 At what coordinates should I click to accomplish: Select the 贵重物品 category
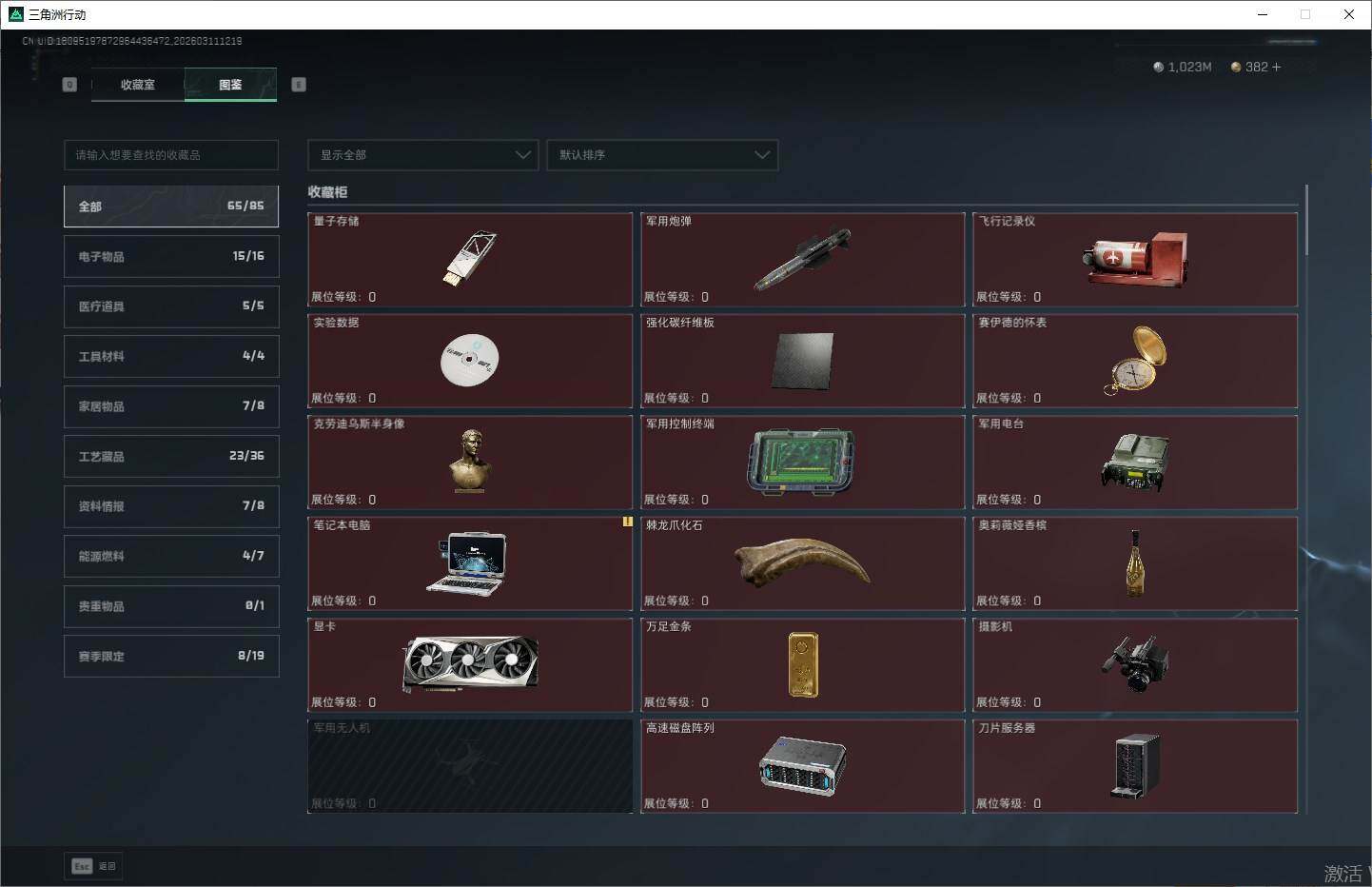pos(171,606)
